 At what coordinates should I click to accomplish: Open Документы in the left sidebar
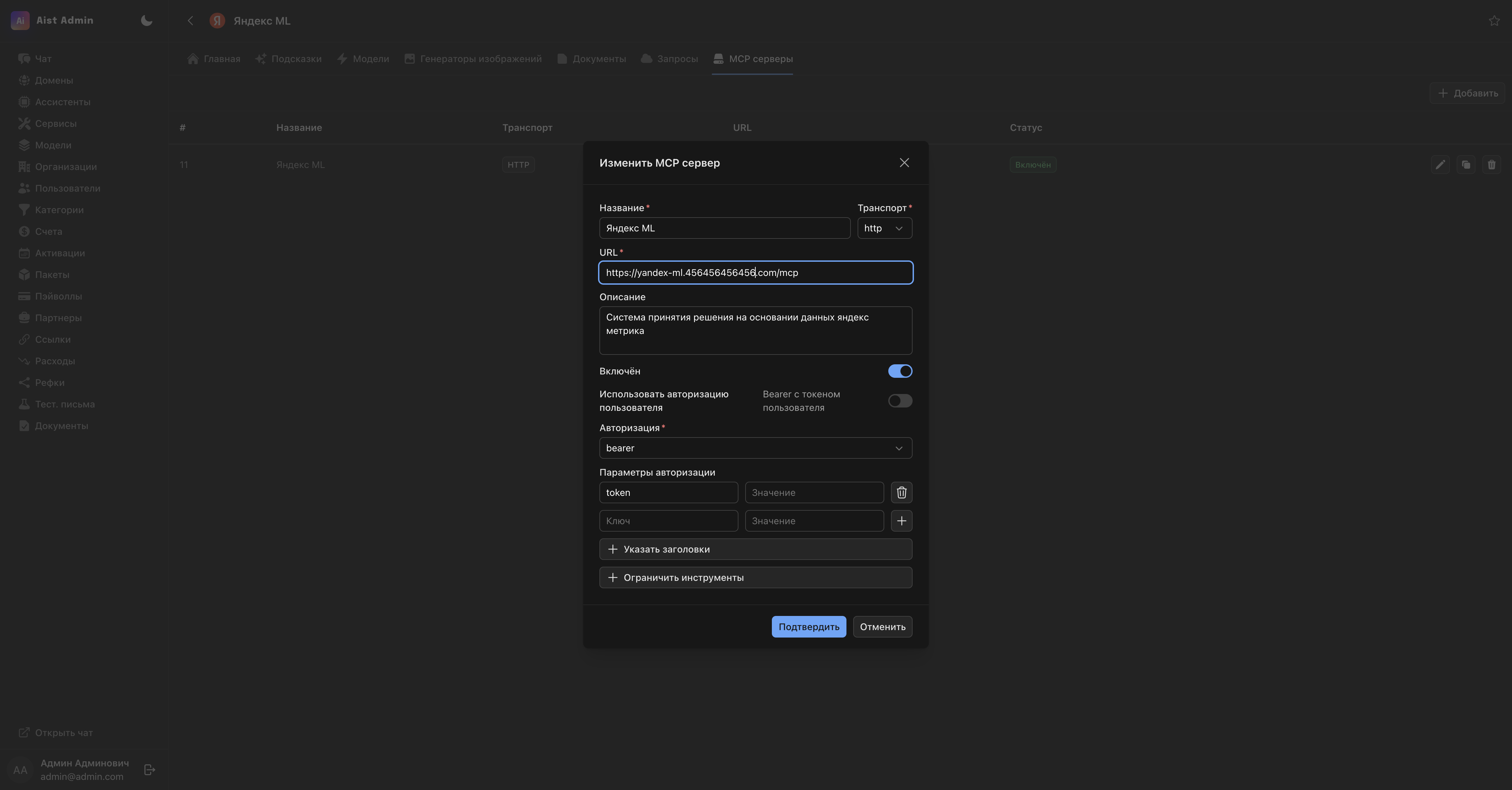pyautogui.click(x=53, y=426)
